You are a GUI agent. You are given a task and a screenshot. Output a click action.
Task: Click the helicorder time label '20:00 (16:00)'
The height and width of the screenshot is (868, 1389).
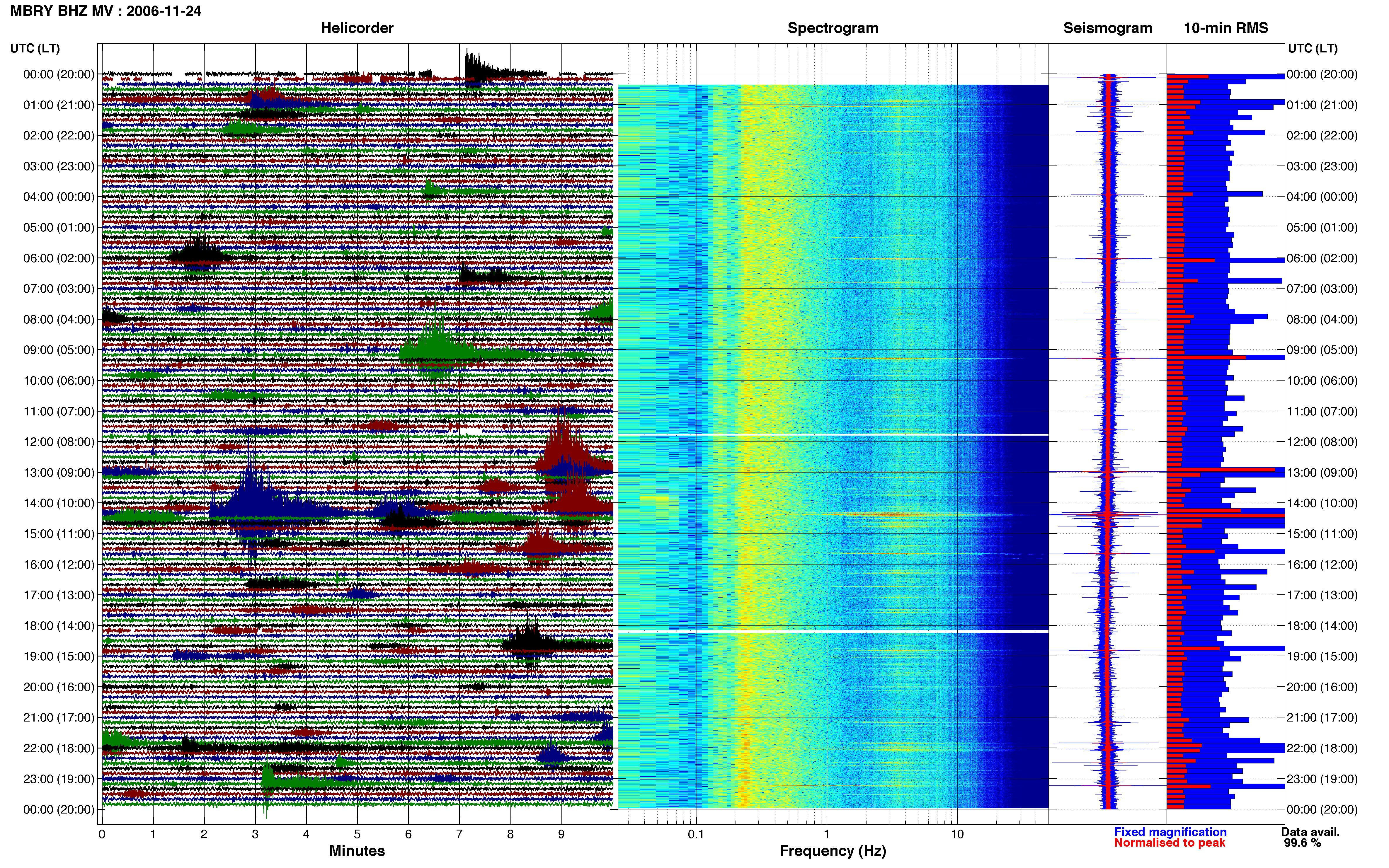pyautogui.click(x=59, y=687)
